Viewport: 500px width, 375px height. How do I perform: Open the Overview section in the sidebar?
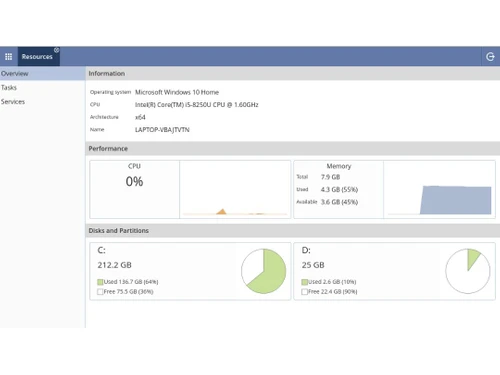click(42, 73)
